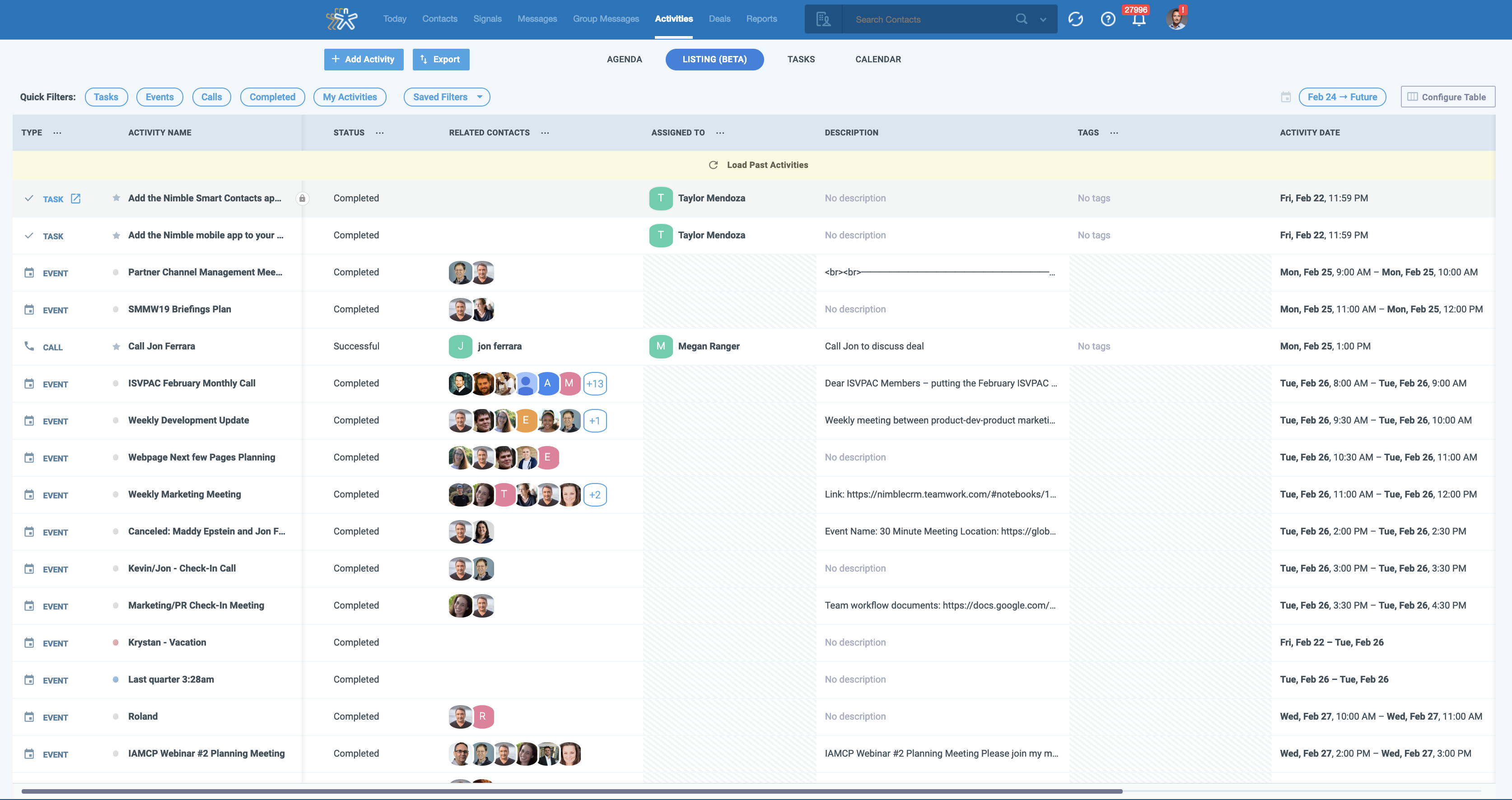Click the calendar icon beside the date range
1512x800 pixels.
[x=1285, y=98]
